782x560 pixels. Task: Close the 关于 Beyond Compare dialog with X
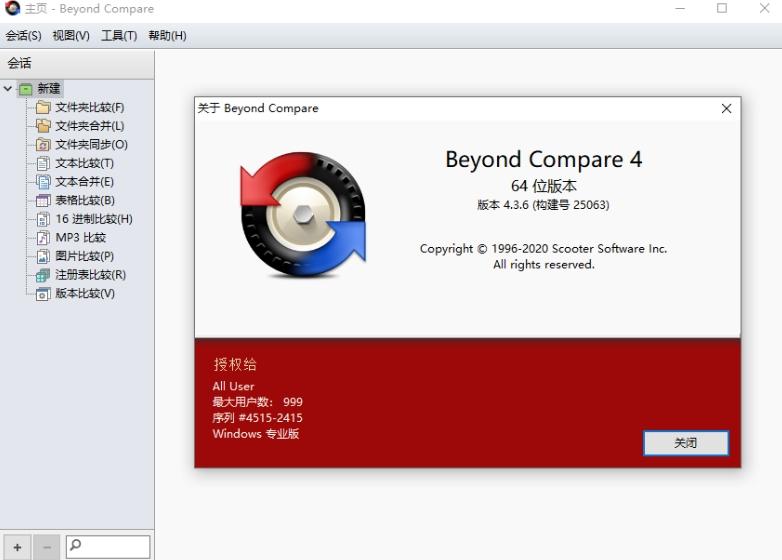pyautogui.click(x=726, y=109)
